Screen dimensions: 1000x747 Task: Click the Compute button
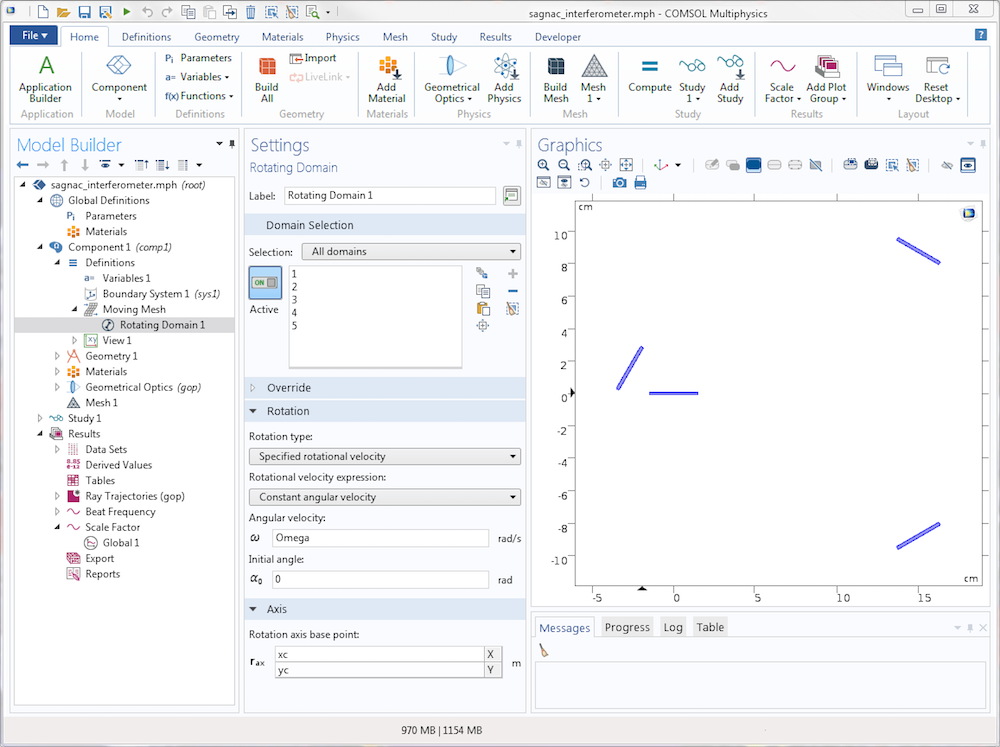click(649, 75)
